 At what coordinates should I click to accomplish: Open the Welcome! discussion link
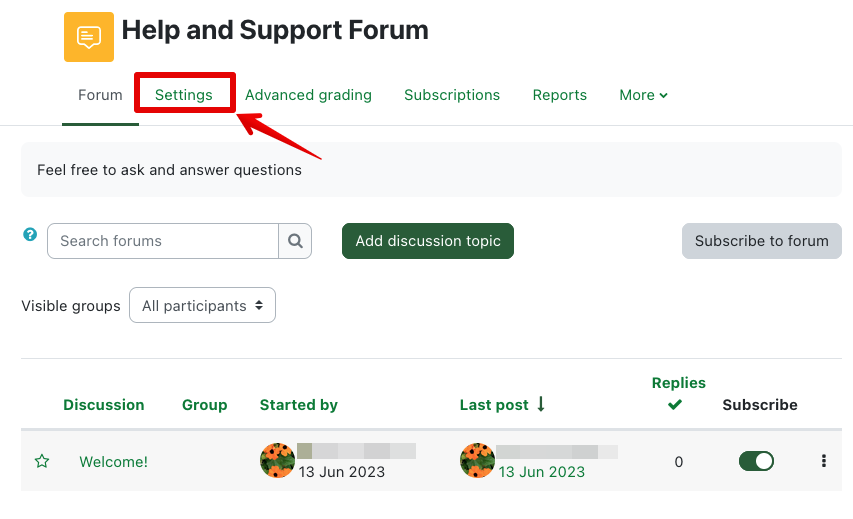[x=113, y=461]
